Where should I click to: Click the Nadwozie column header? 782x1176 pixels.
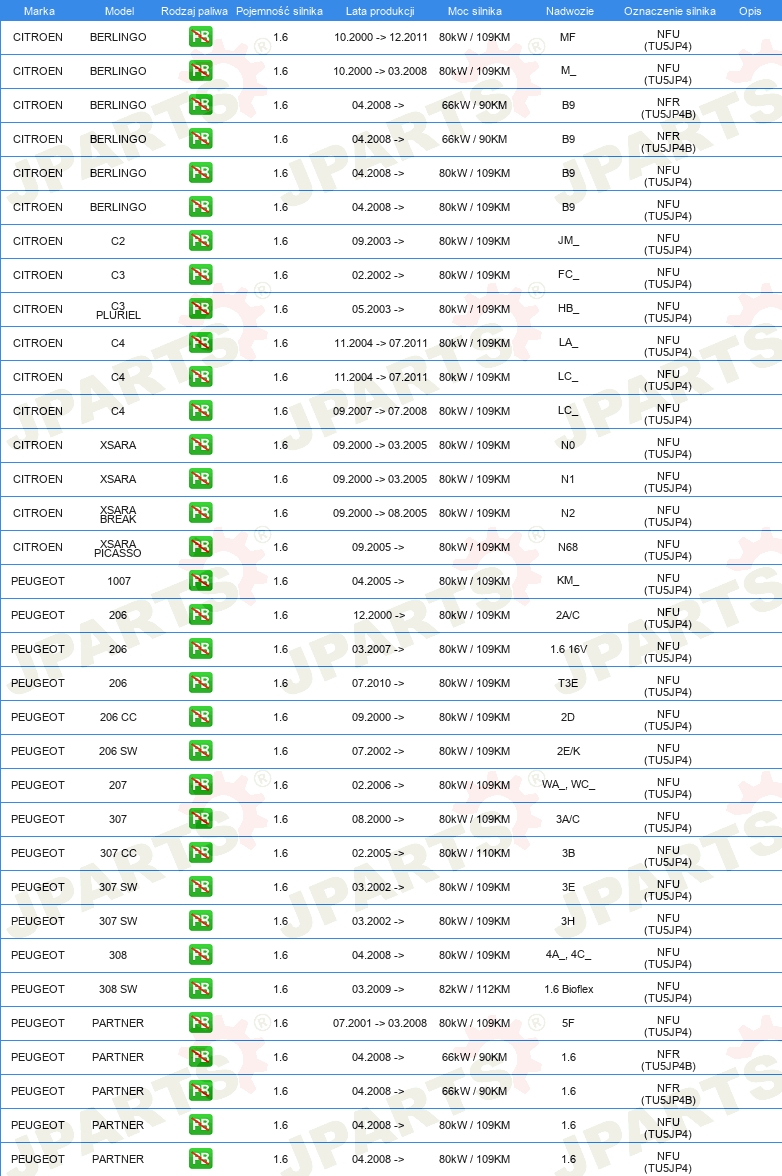(569, 11)
